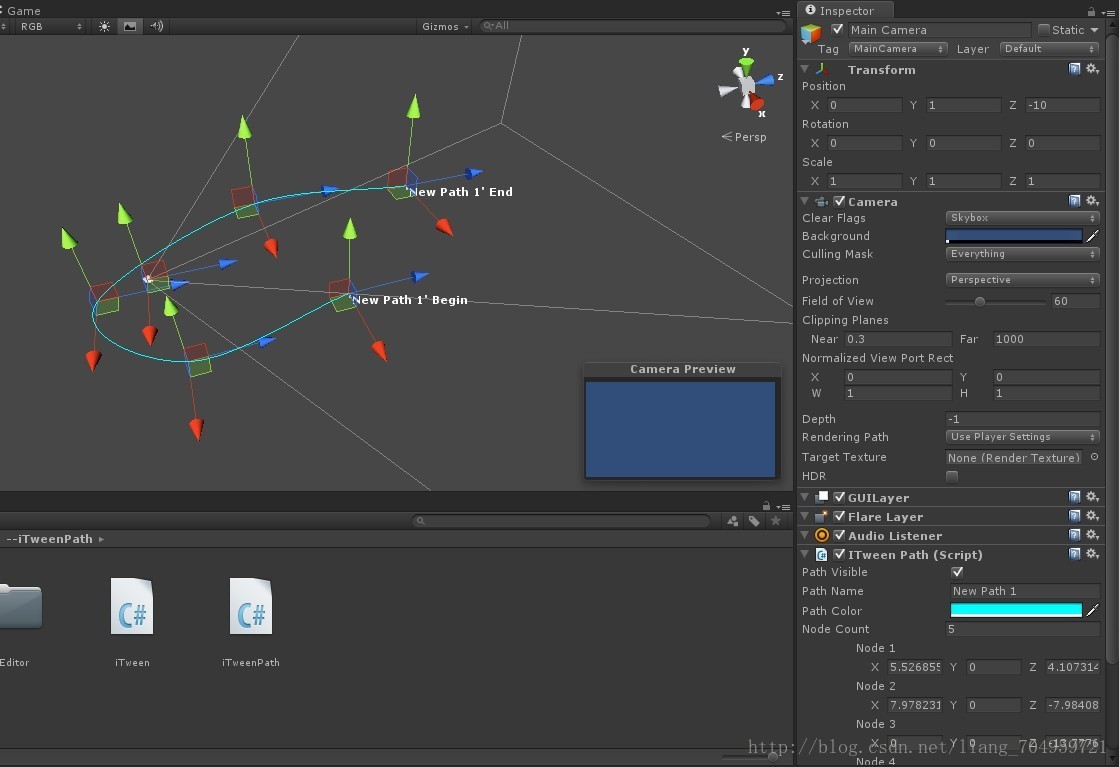Open the Static flags dropdown arrow
The image size is (1119, 767).
1094,30
